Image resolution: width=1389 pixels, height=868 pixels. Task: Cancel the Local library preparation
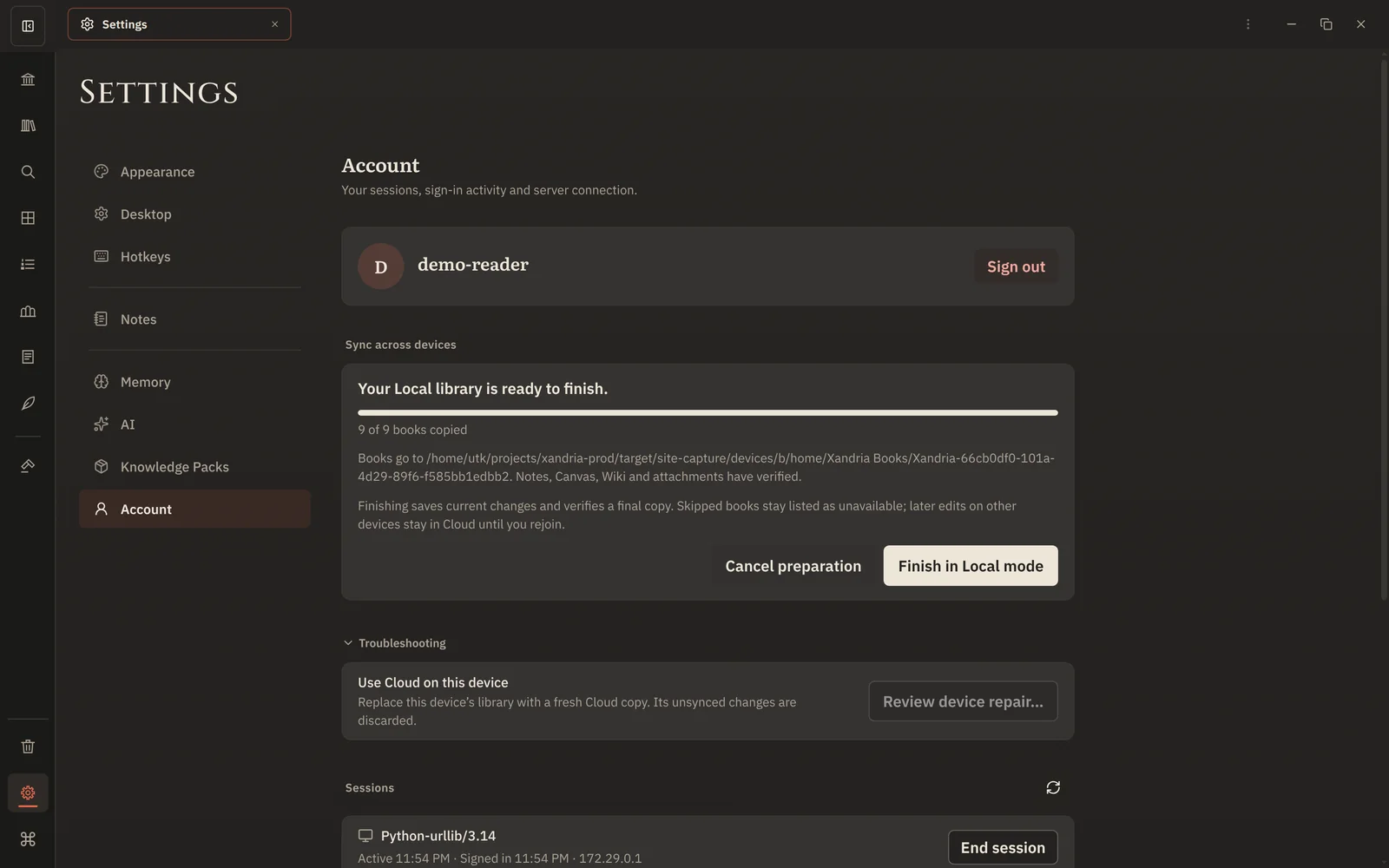point(793,566)
